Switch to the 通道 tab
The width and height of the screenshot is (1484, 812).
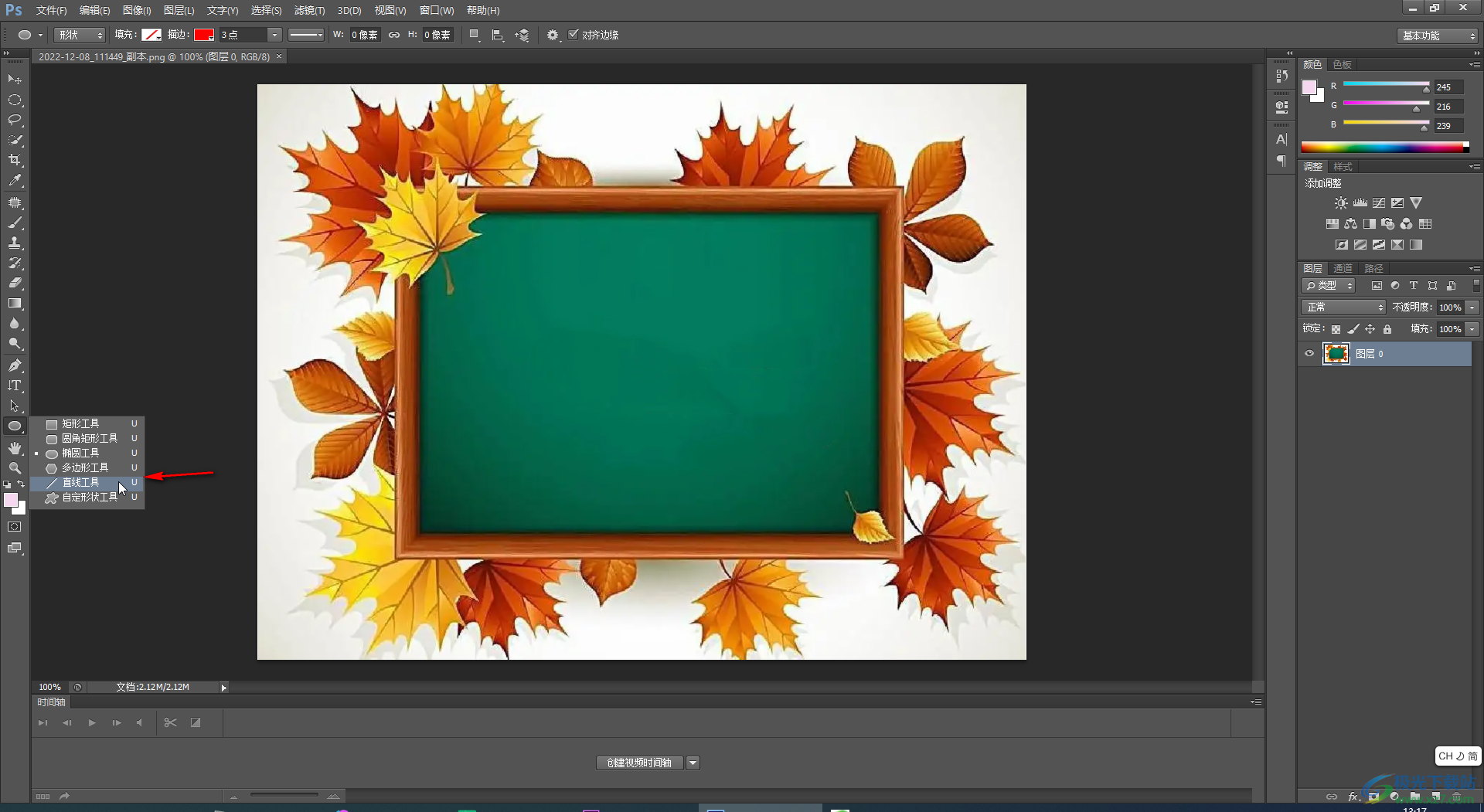pos(1343,268)
